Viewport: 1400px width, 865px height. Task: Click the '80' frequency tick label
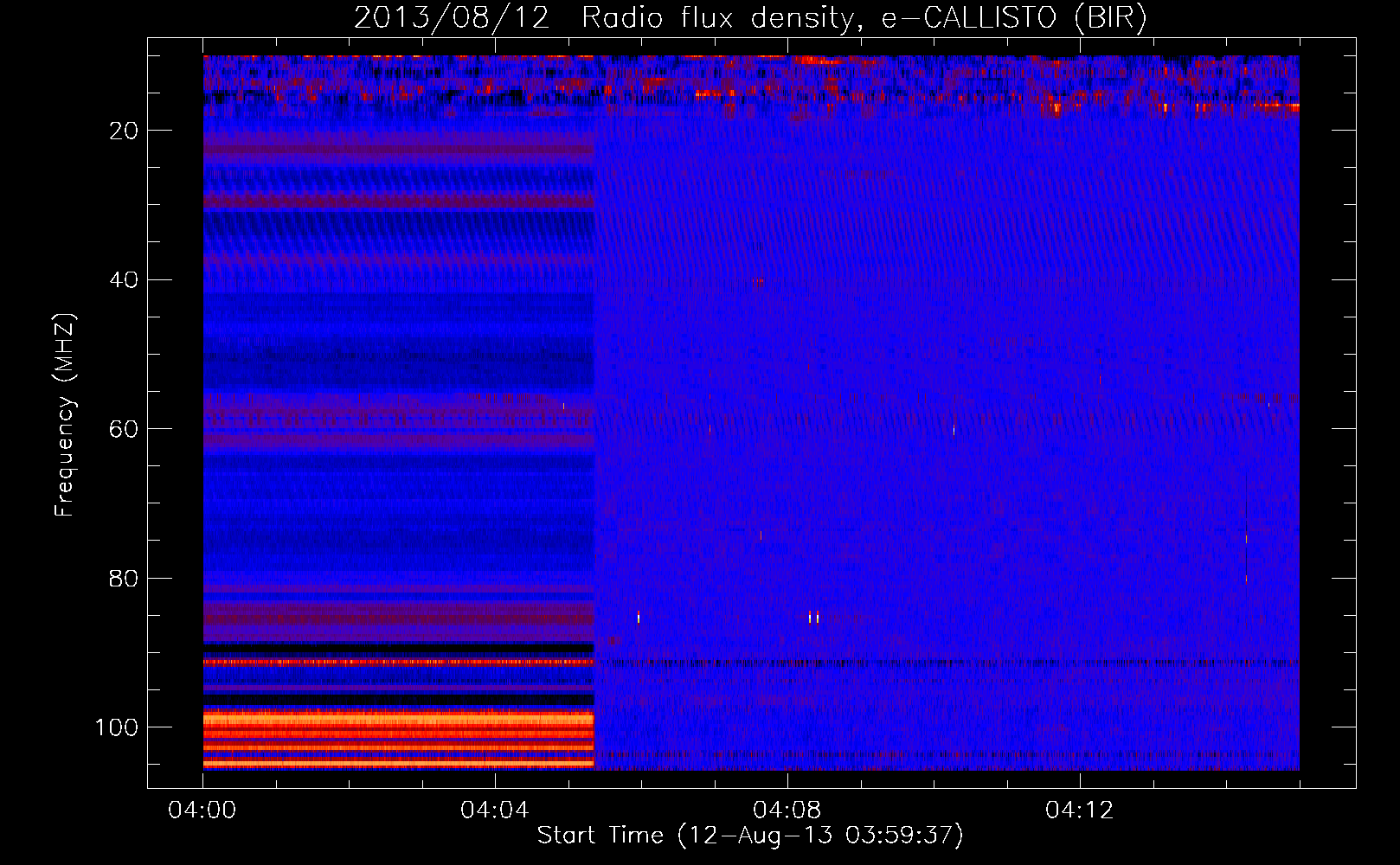[x=125, y=579]
